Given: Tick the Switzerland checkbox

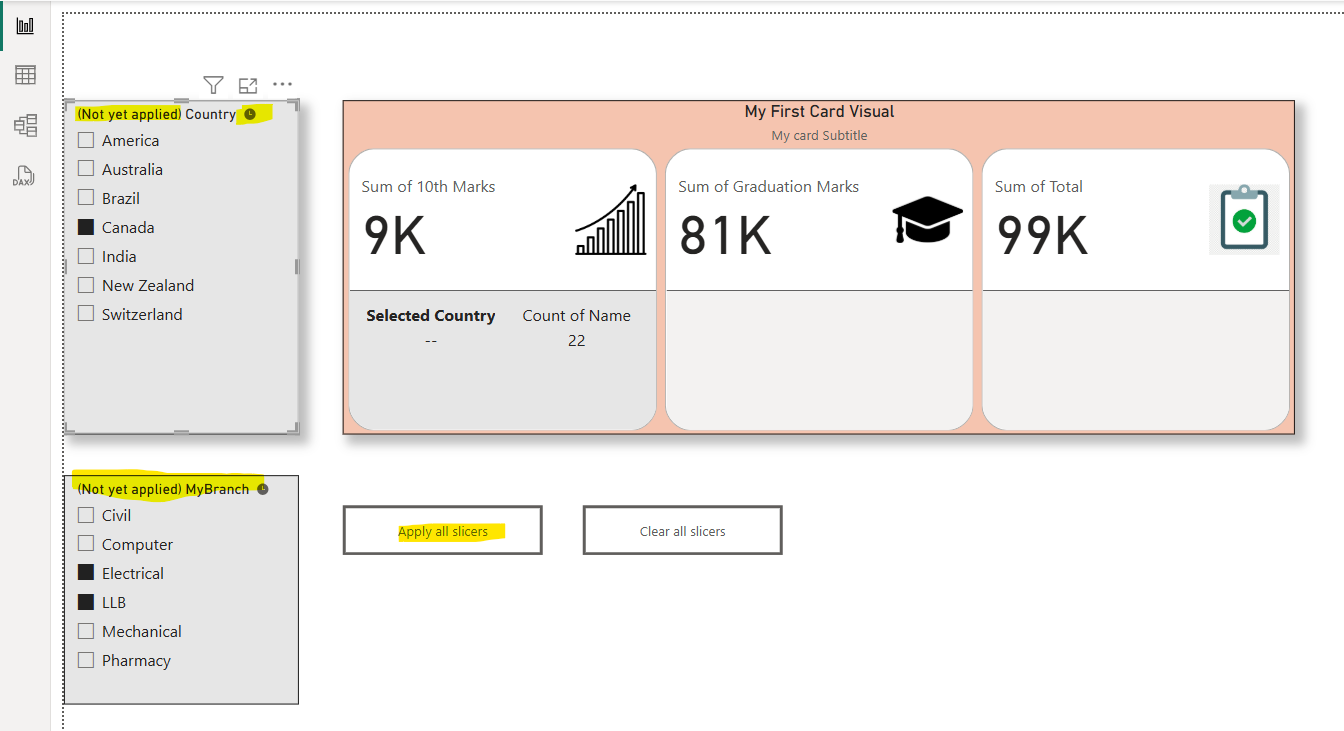Looking at the screenshot, I should pos(86,314).
